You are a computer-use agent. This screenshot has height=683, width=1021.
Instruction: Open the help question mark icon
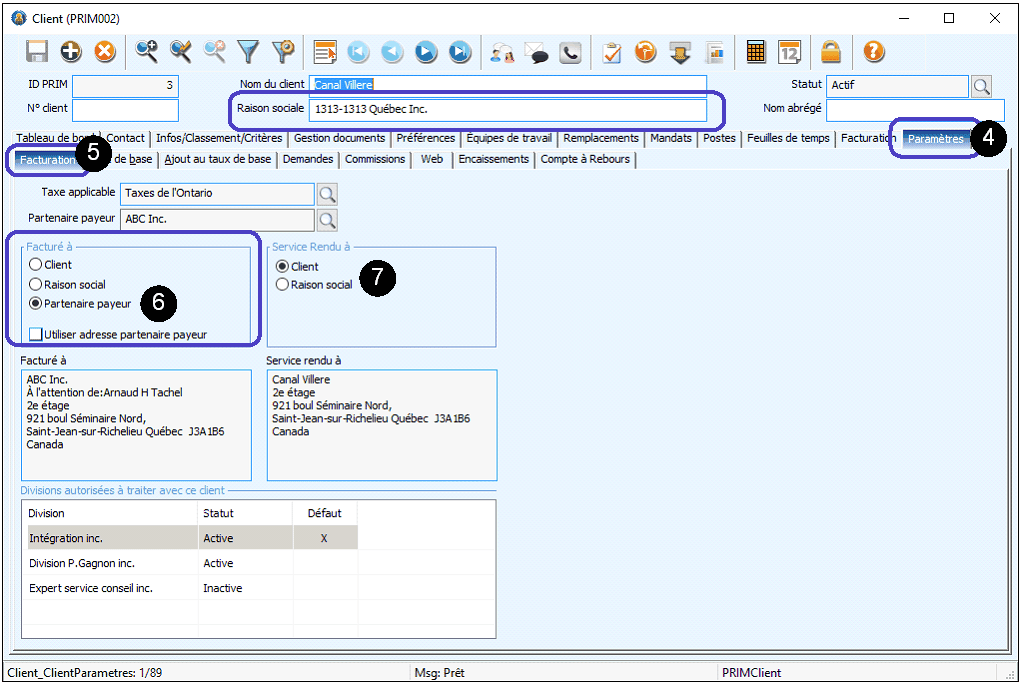pyautogui.click(x=873, y=51)
